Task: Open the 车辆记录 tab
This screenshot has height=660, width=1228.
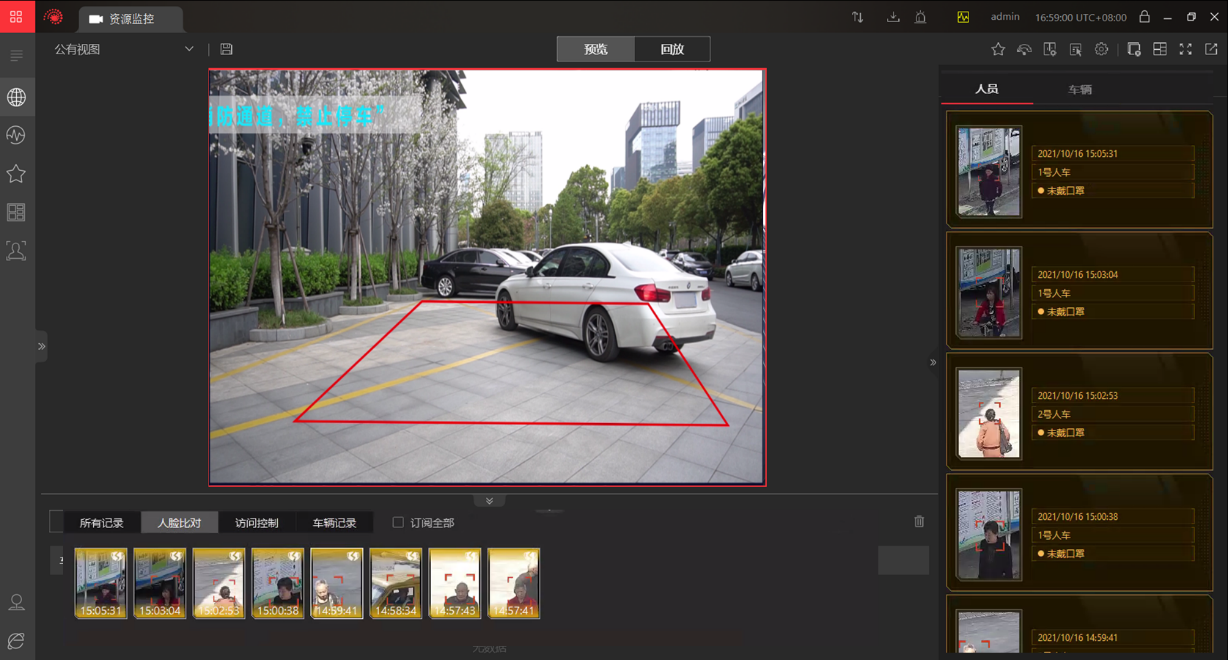Action: tap(334, 522)
